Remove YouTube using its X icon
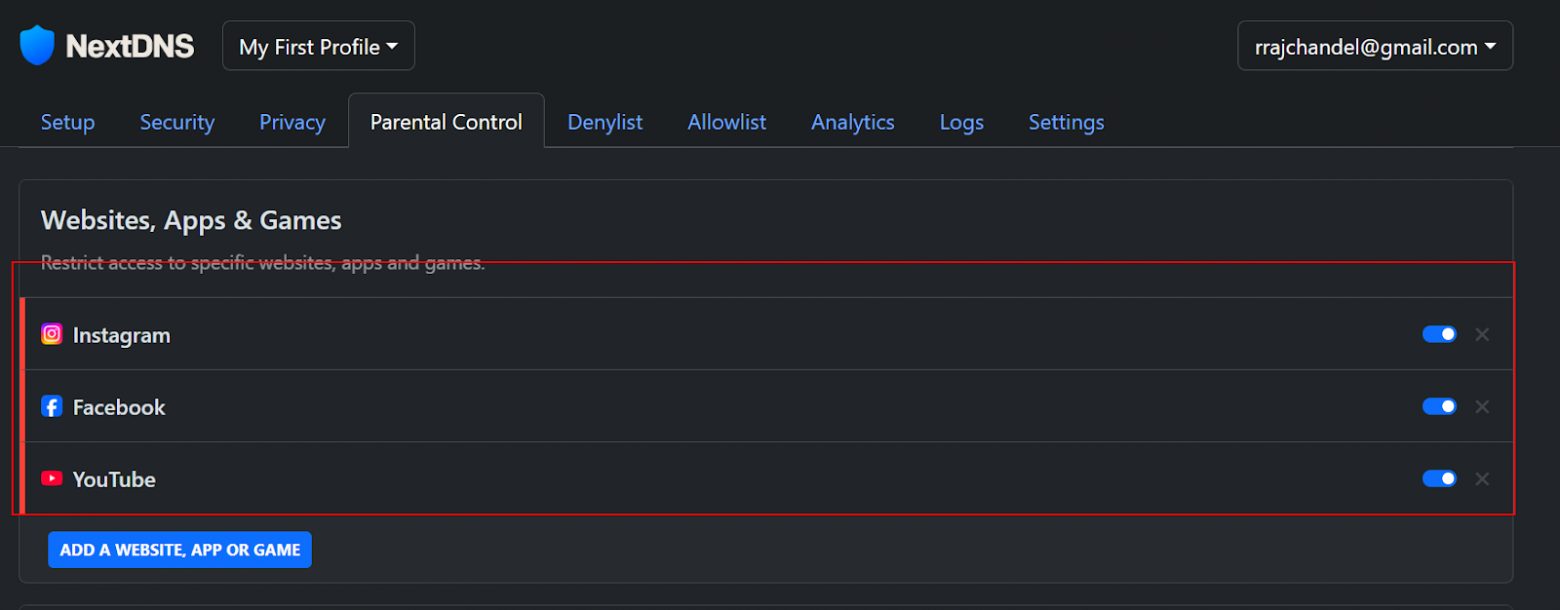The height and width of the screenshot is (610, 1560). tap(1482, 479)
